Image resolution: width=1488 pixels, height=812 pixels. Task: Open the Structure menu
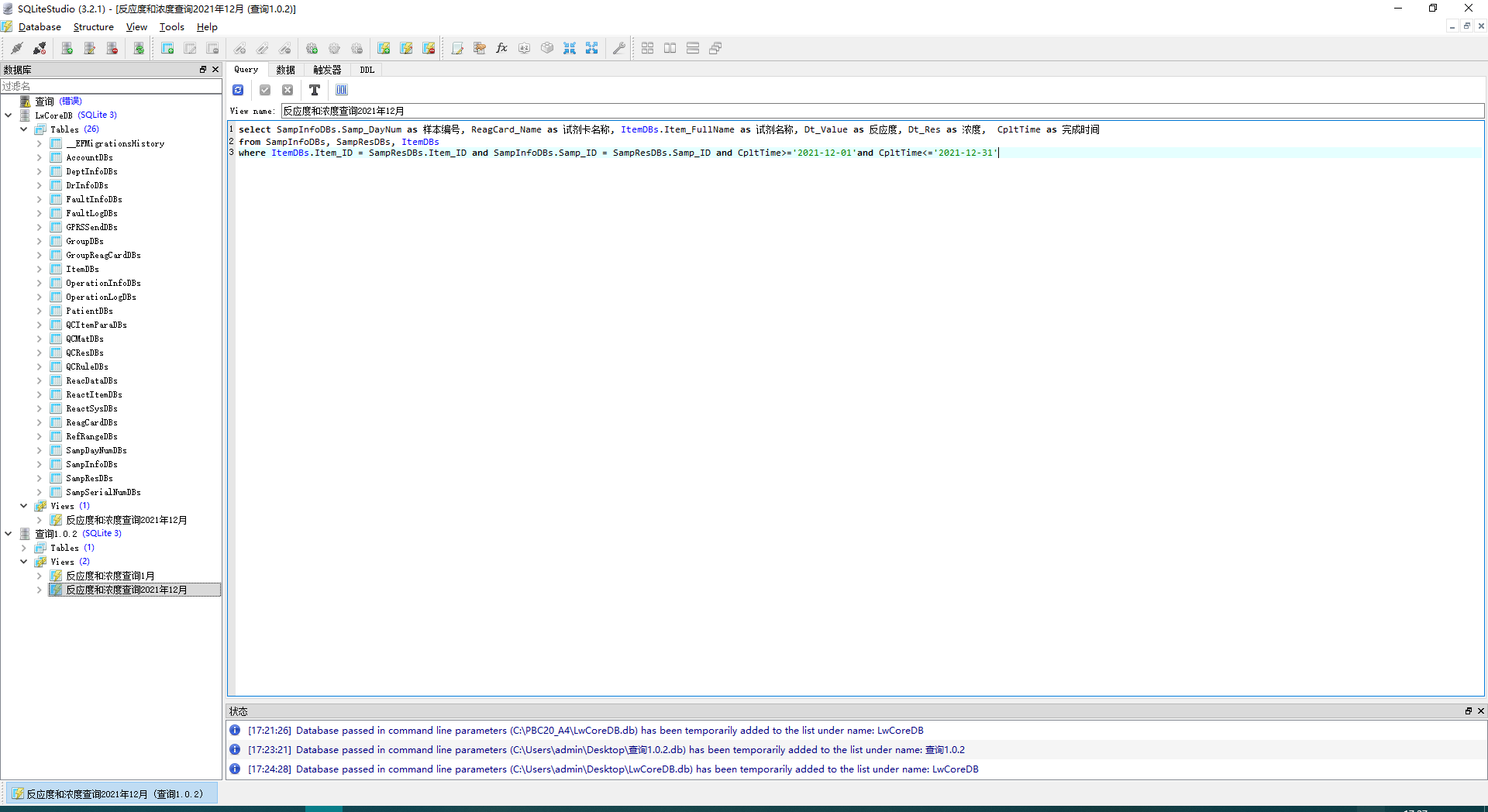pos(93,27)
